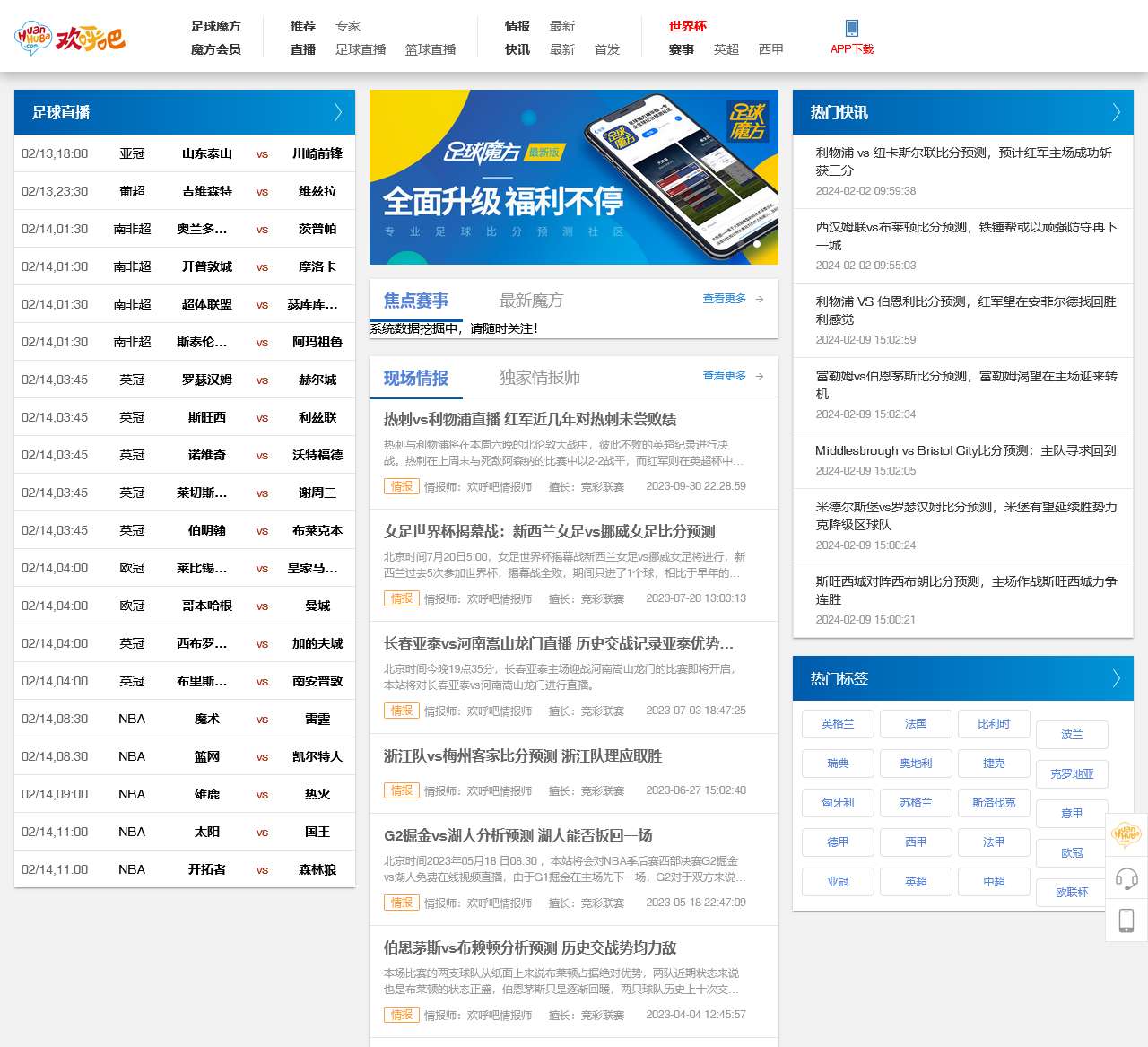Viewport: 1148px width, 1047px height.
Task: Select the 英格兰 tag
Action: click(838, 724)
